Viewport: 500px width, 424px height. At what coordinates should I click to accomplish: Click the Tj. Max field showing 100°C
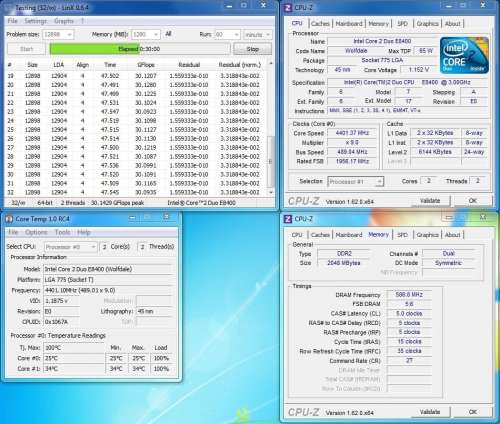(x=74, y=348)
